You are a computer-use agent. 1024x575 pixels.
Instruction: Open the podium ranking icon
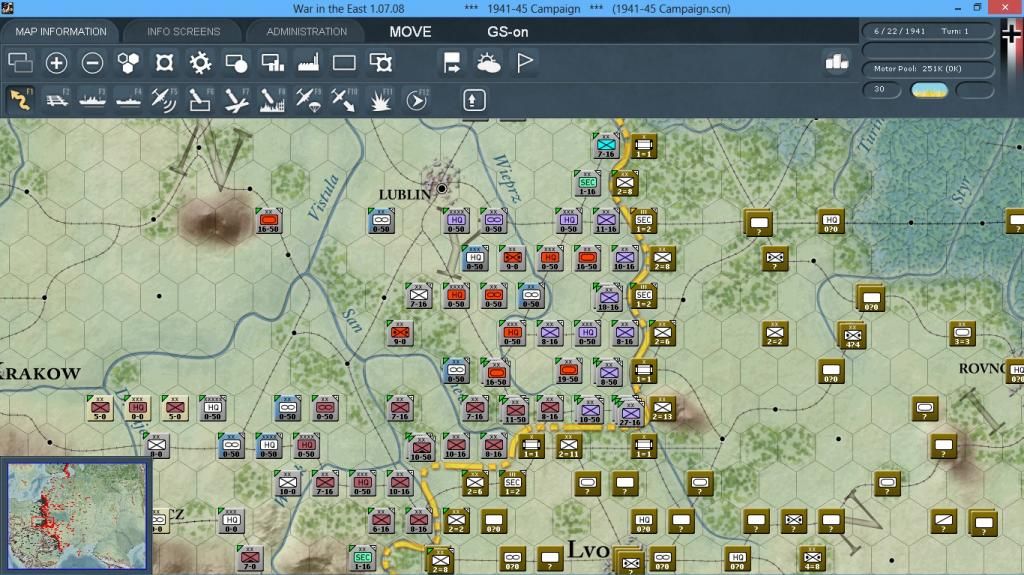(x=836, y=62)
